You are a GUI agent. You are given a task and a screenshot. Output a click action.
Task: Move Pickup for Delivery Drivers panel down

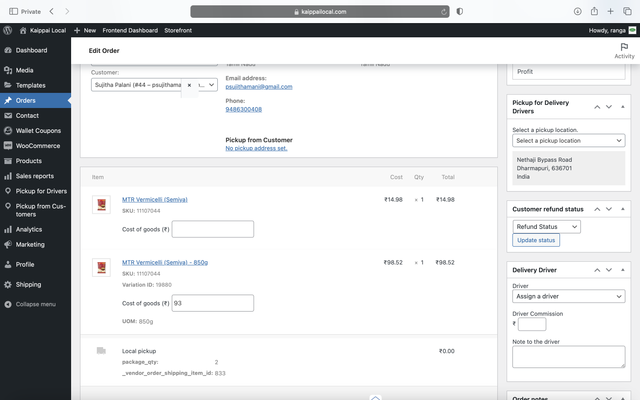click(609, 107)
